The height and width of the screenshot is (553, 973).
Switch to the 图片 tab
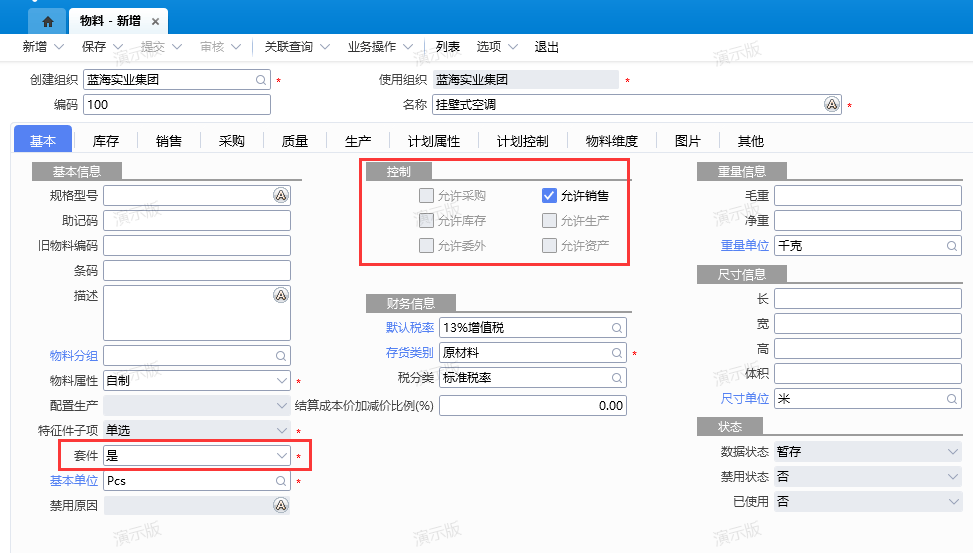(x=688, y=141)
